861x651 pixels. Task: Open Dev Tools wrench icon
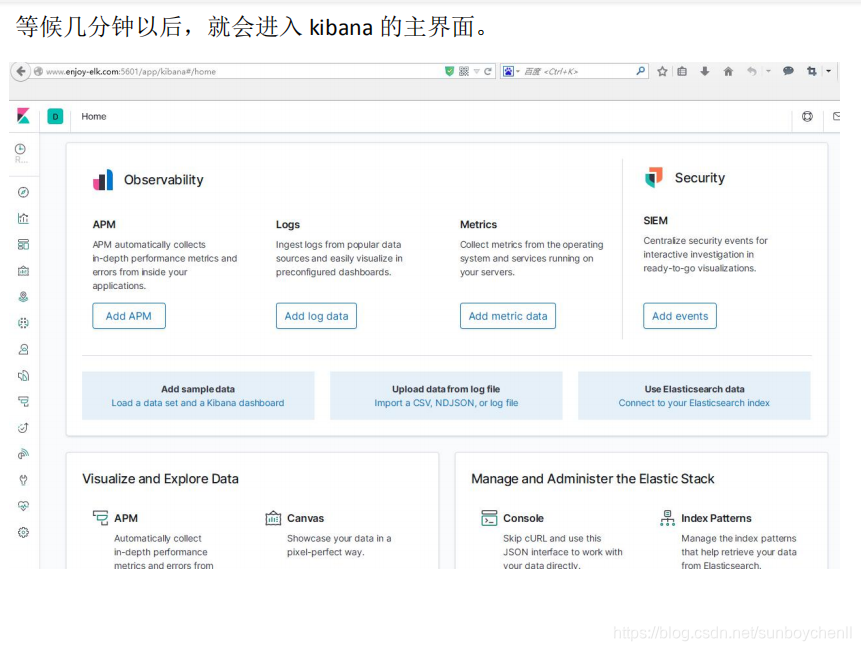point(23,480)
